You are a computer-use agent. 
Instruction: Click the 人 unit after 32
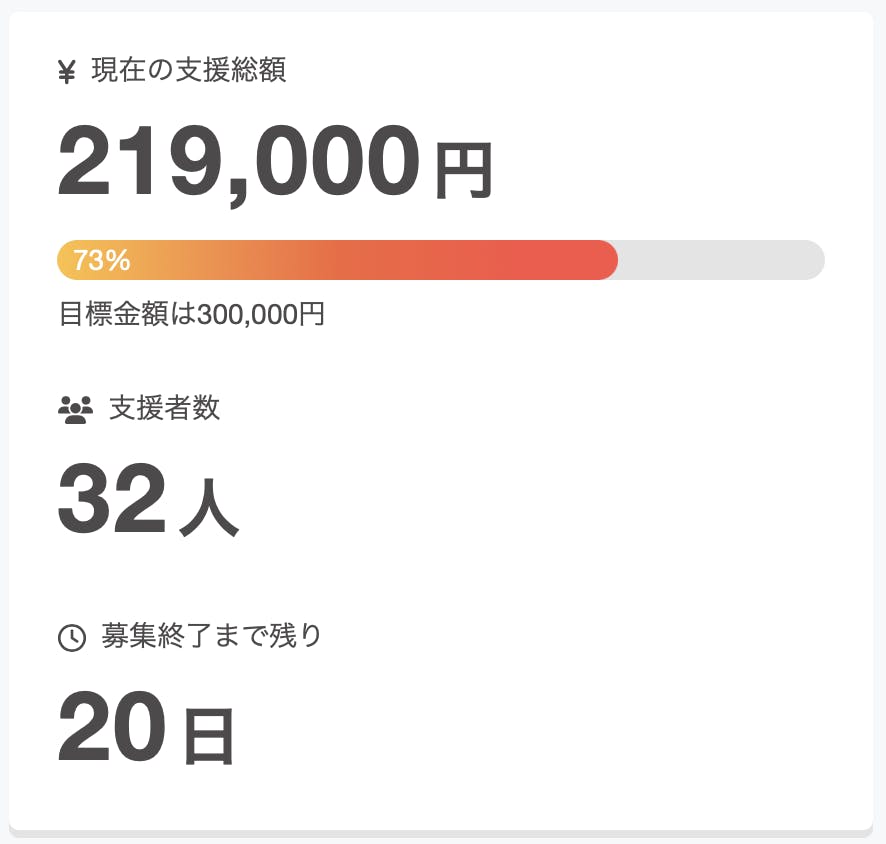coord(208,510)
